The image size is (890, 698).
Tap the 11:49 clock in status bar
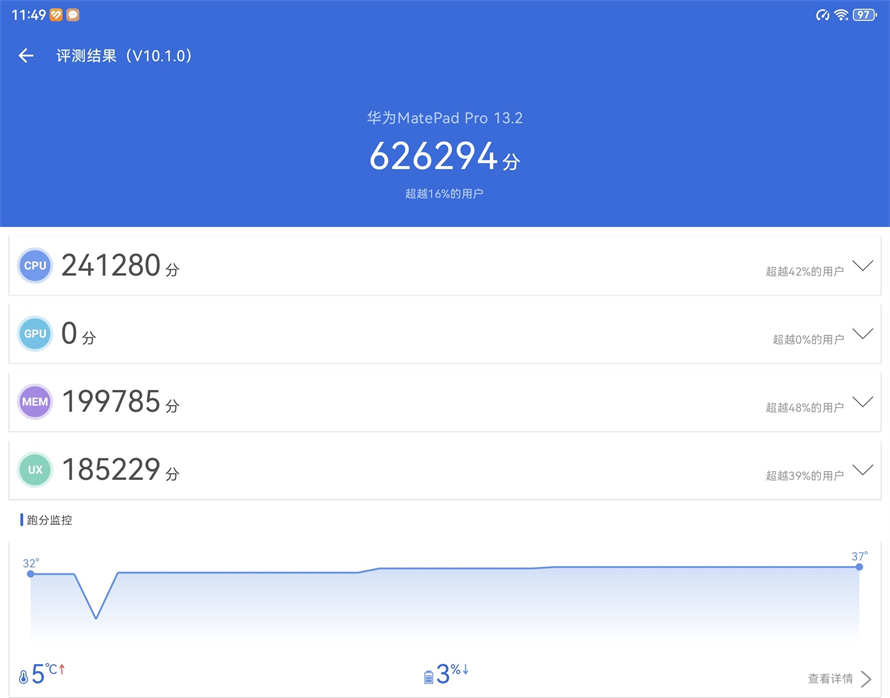tap(28, 15)
